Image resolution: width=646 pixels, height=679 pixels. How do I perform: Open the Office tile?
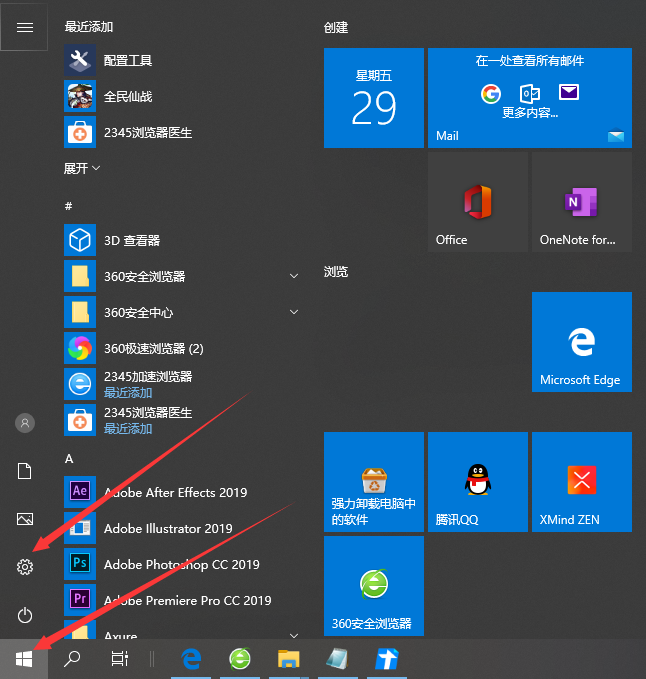point(478,202)
